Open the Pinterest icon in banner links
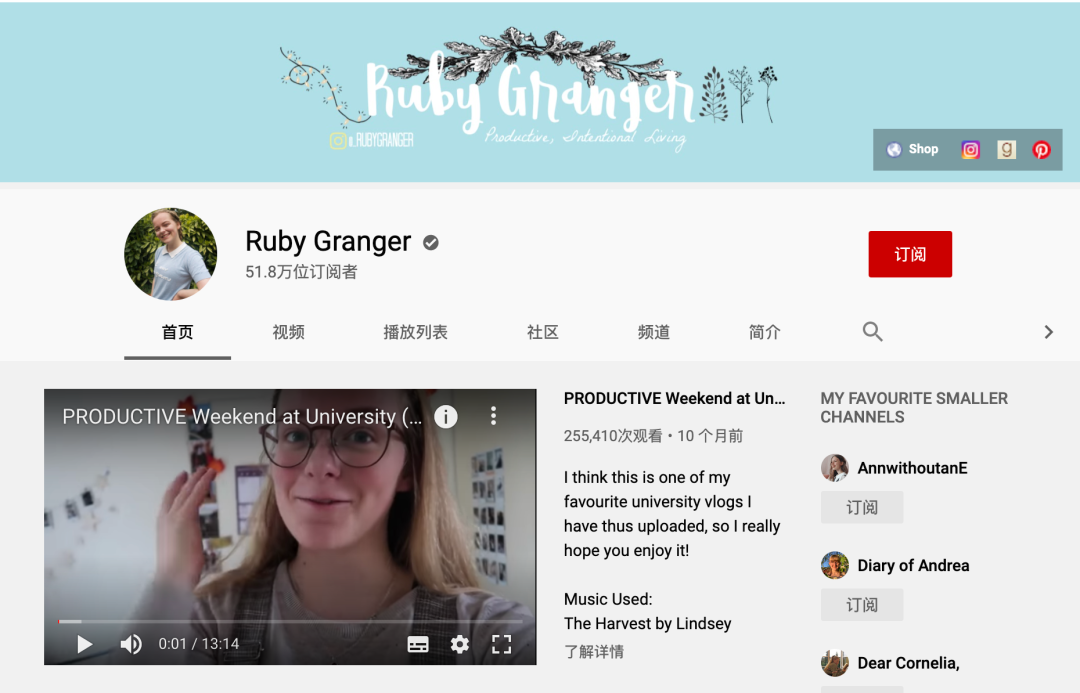The height and width of the screenshot is (693, 1080). pyautogui.click(x=1041, y=149)
